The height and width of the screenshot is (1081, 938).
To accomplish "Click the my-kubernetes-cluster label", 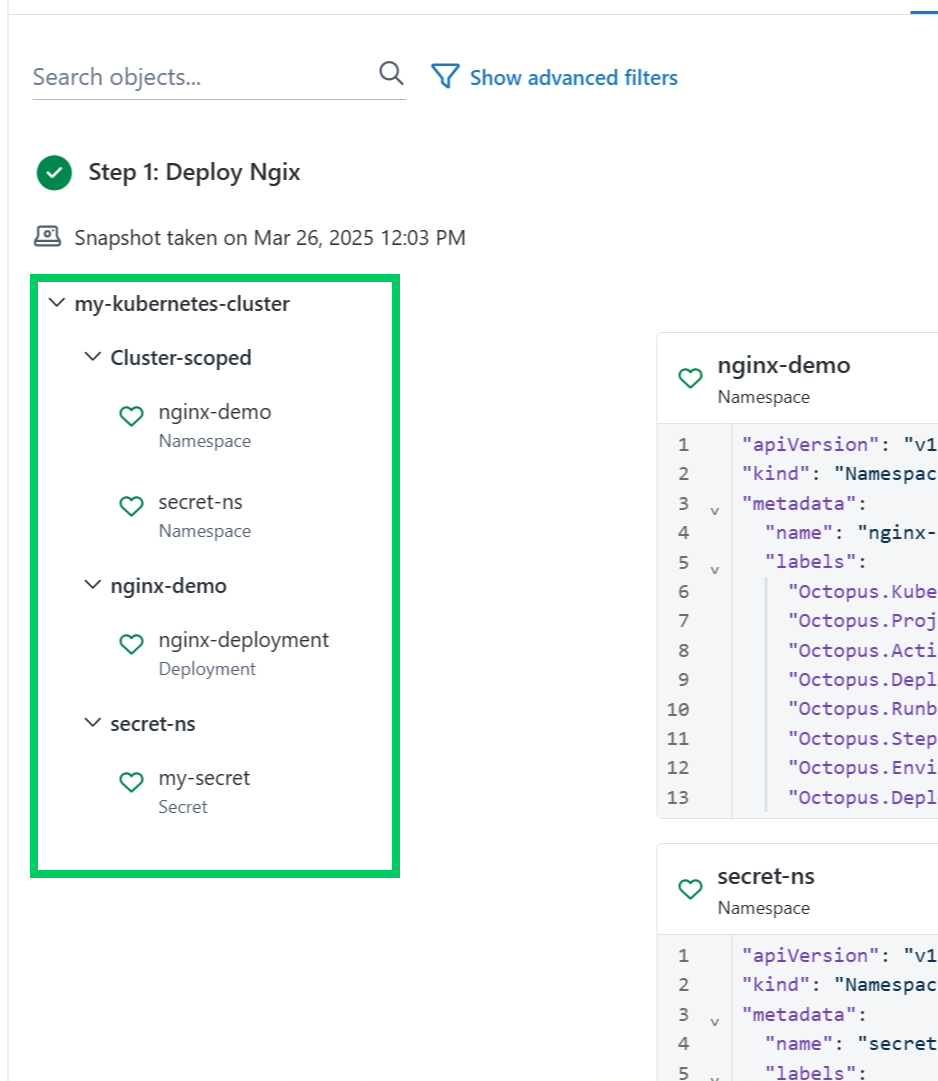I will coord(182,304).
